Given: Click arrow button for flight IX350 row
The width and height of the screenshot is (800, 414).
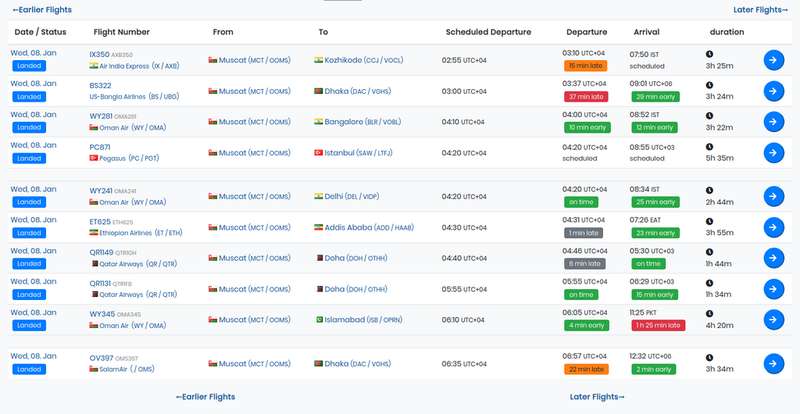Looking at the screenshot, I should (773, 59).
